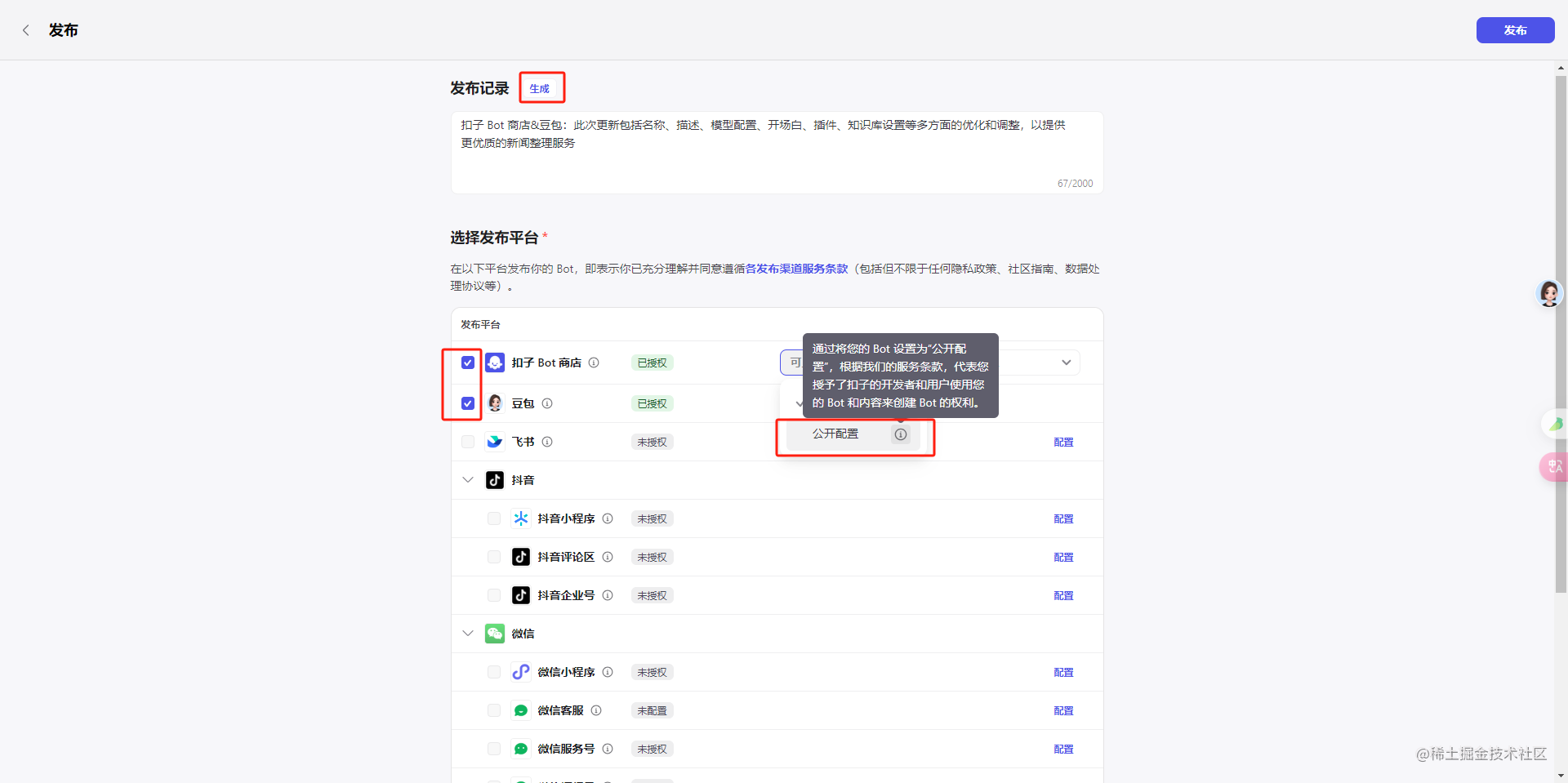Image resolution: width=1568 pixels, height=783 pixels.
Task: Check the 抖音企业号 checkbox
Action: click(494, 595)
